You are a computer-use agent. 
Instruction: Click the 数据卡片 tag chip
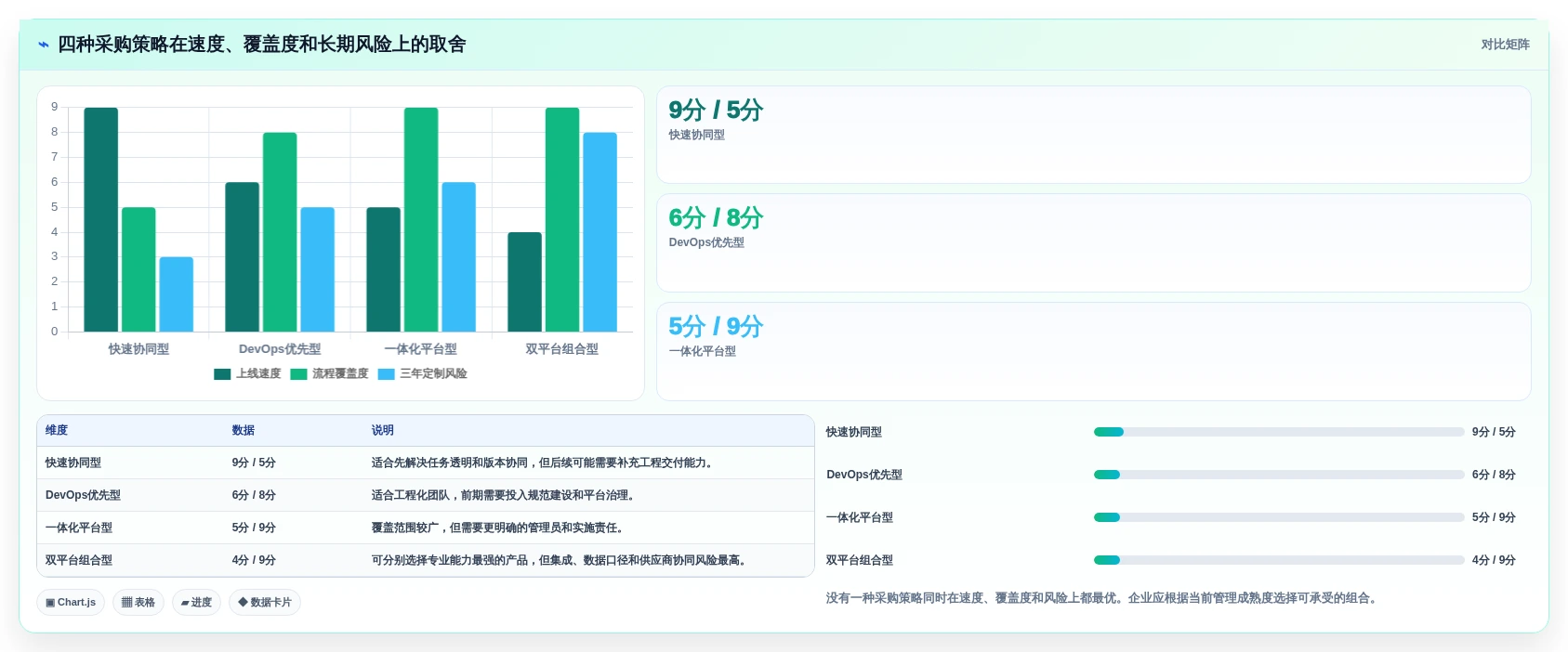[265, 603]
